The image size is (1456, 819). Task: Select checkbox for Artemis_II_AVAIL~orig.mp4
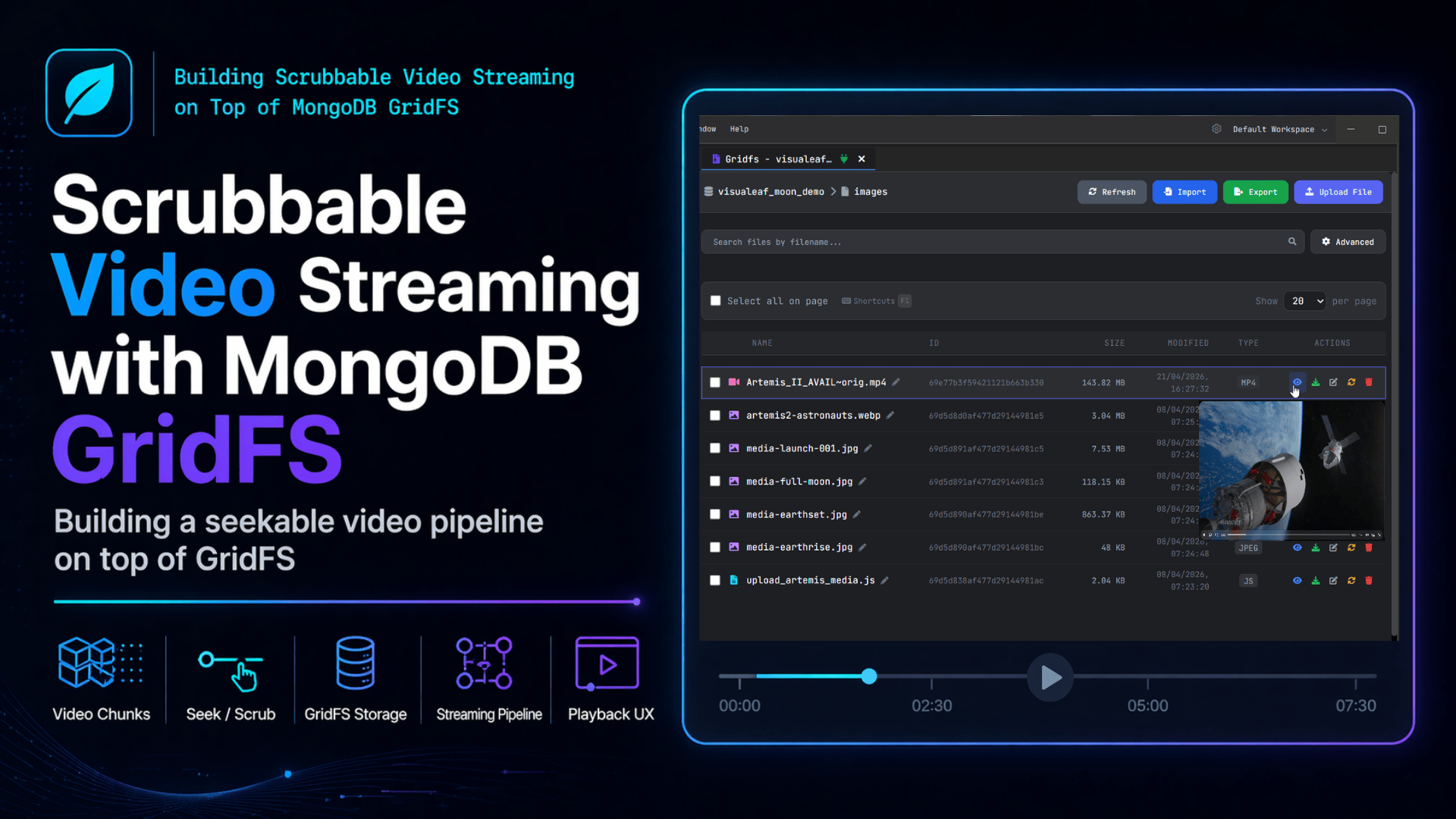715,382
